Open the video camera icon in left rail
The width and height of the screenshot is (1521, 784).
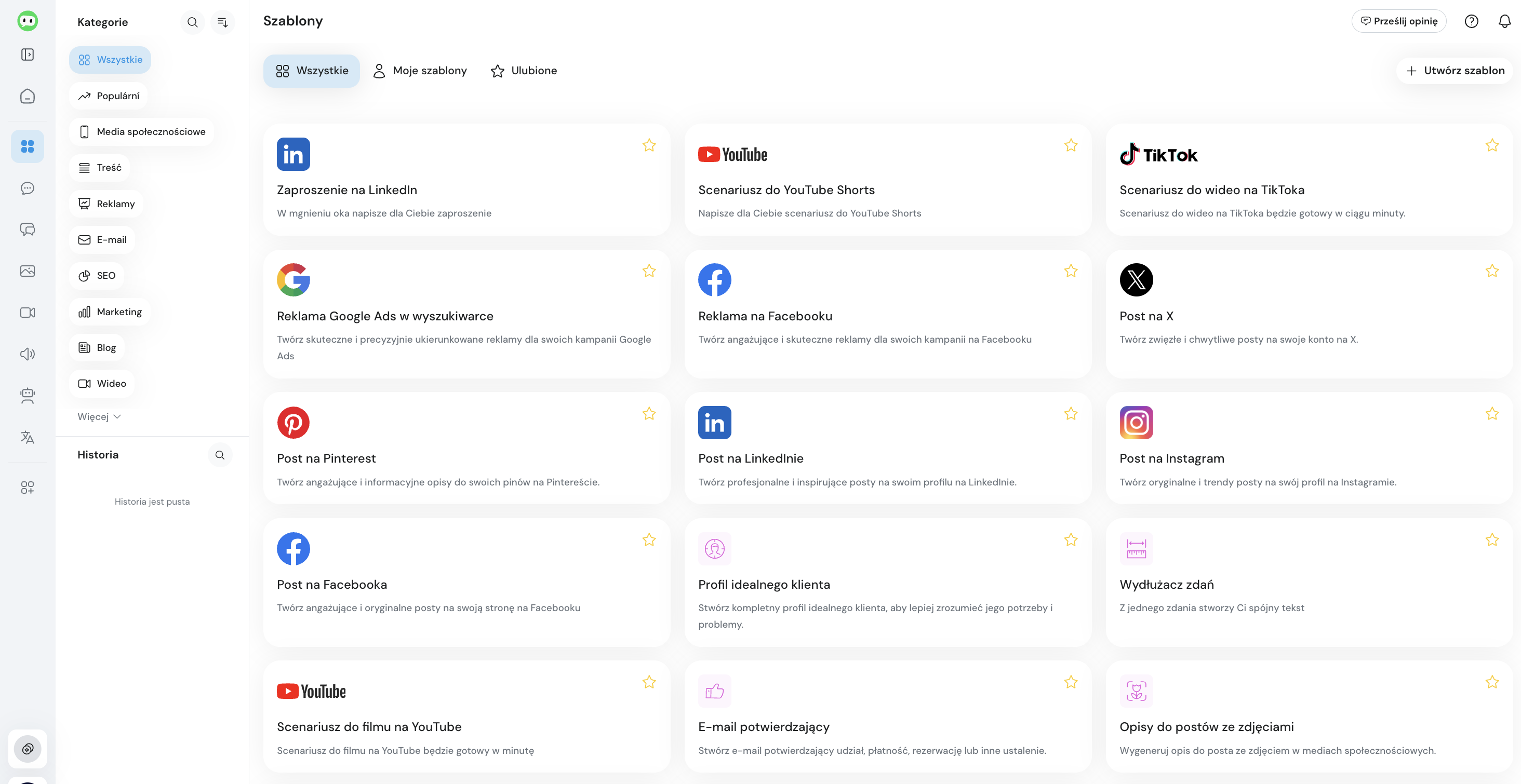point(27,312)
